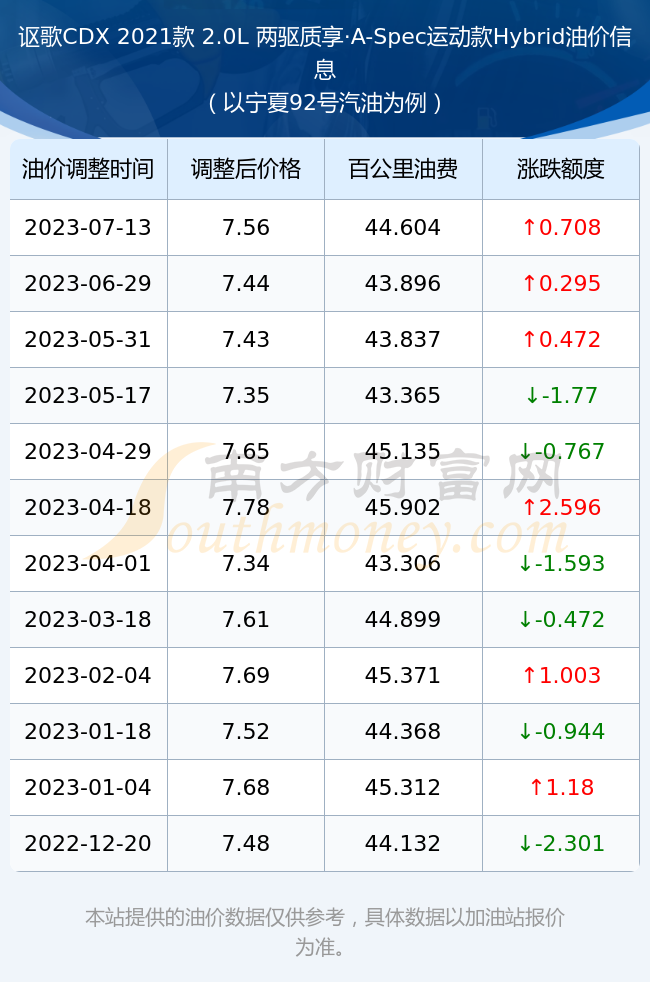Select the 2023-03-18 date cell
This screenshot has width=650, height=1000.
[x=88, y=619]
